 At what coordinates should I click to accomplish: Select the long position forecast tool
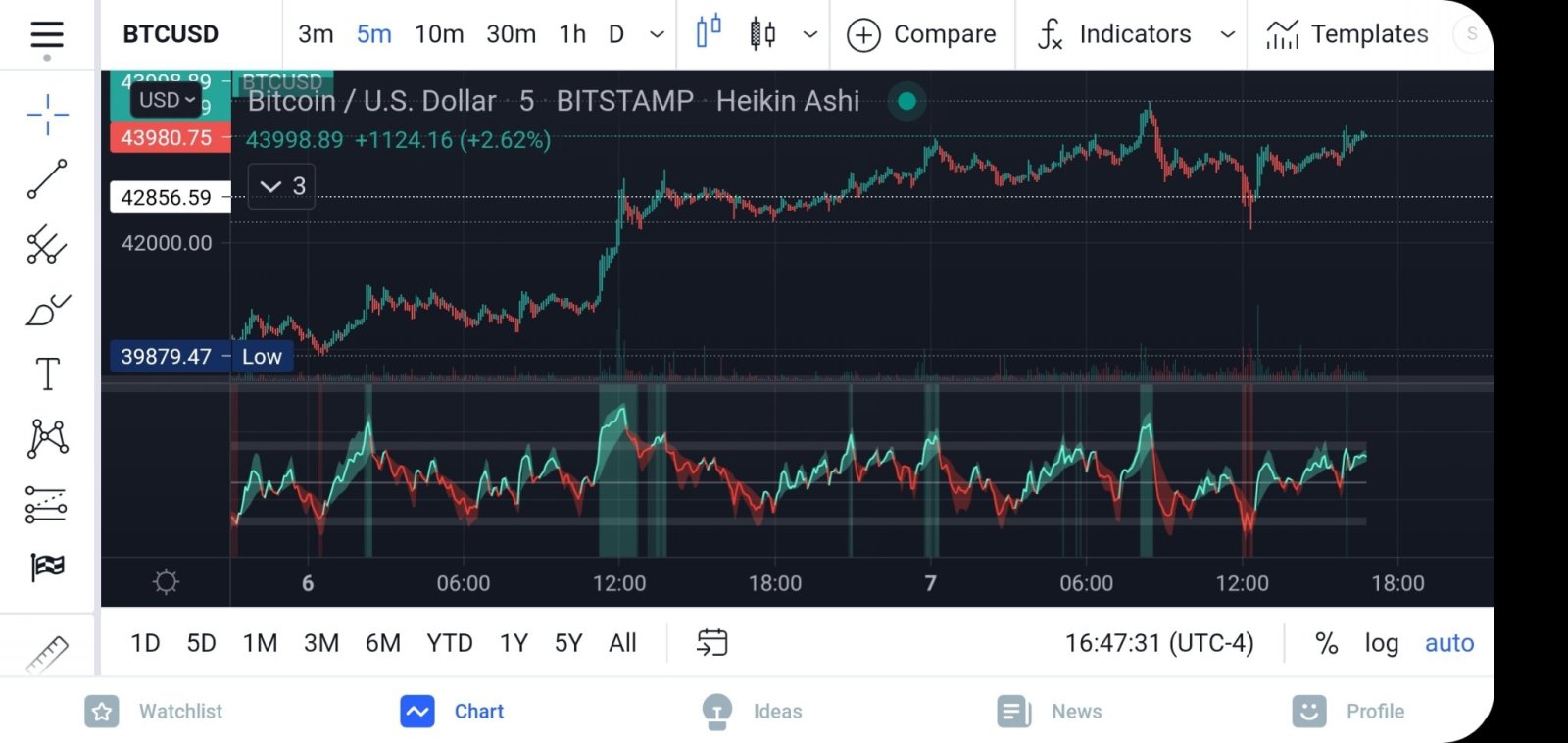(x=47, y=504)
